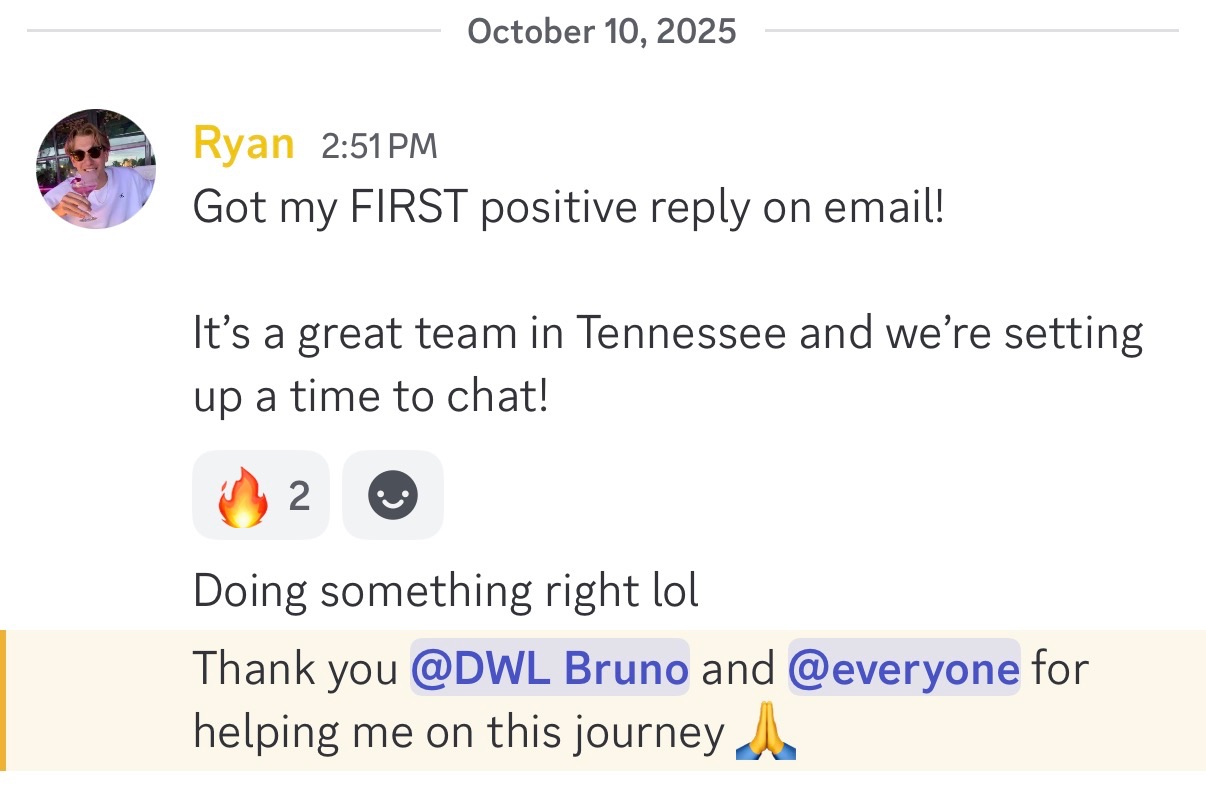The image size is (1206, 805).
Task: Click "Thank you" in the highlighted message
Action: click(295, 668)
